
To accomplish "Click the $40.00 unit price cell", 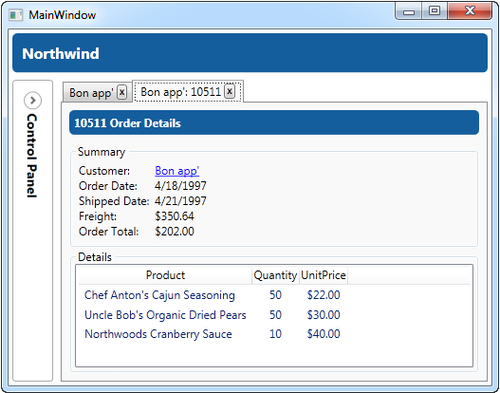I will (x=323, y=334).
